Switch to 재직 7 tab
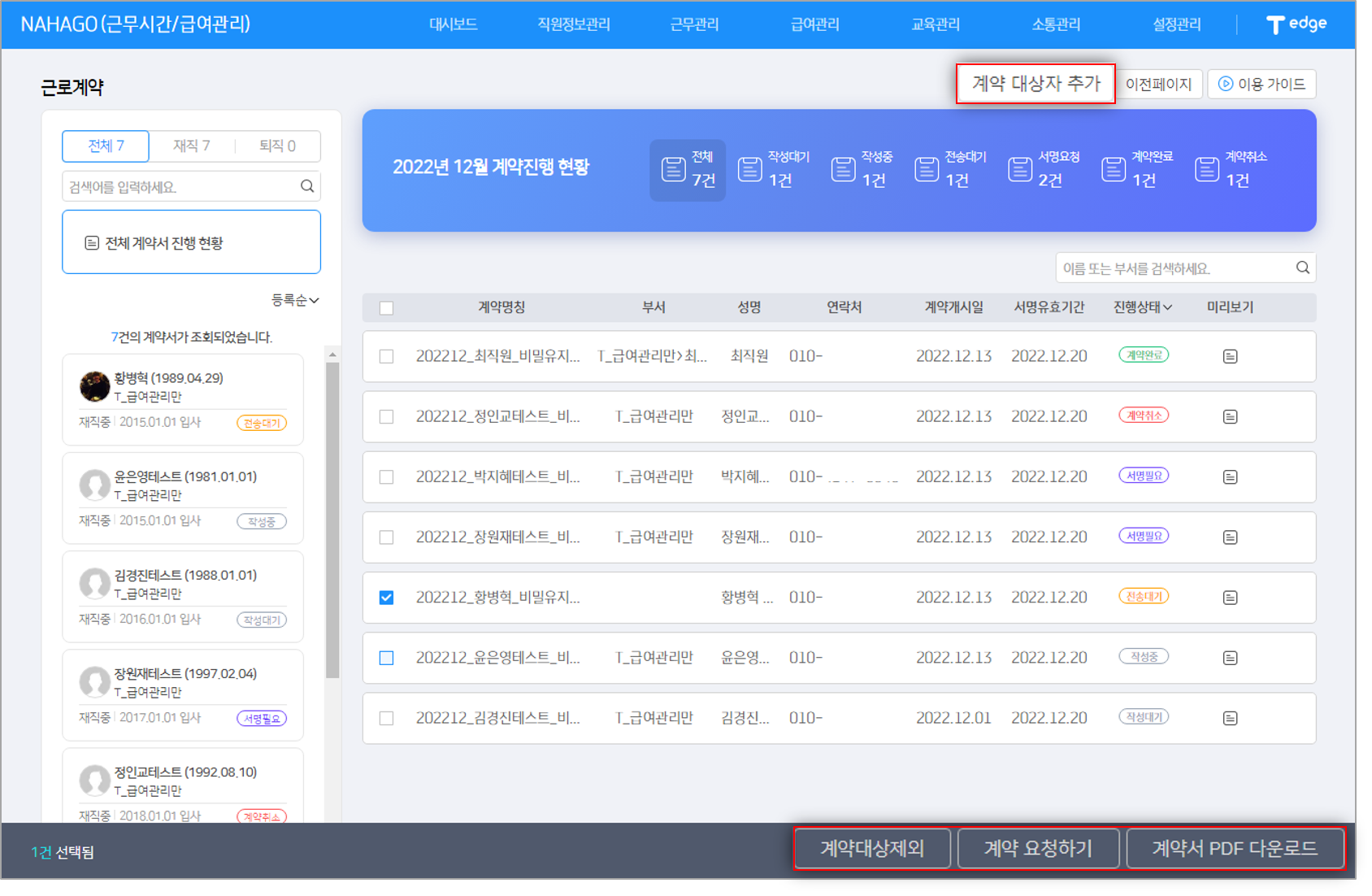 (x=192, y=146)
